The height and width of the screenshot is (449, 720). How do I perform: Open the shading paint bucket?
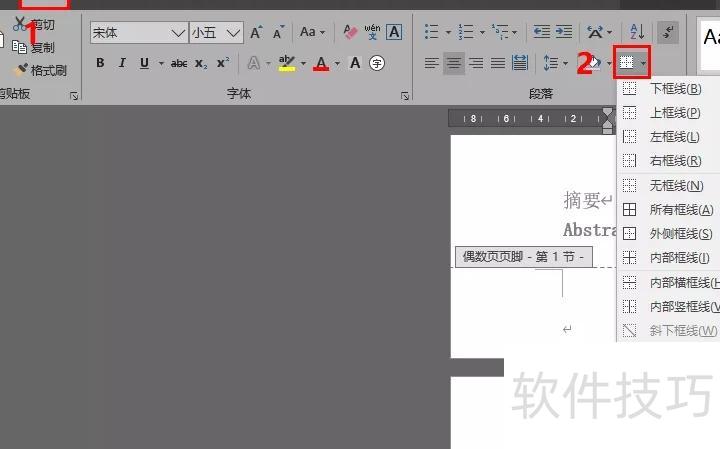pyautogui.click(x=594, y=63)
